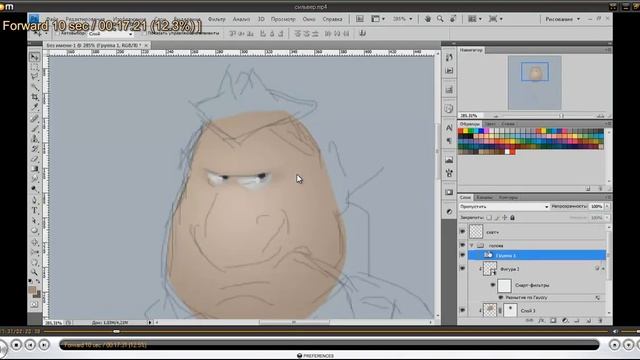The height and width of the screenshot is (360, 640).
Task: Click the Navigator preview thumbnail
Action: [x=535, y=83]
